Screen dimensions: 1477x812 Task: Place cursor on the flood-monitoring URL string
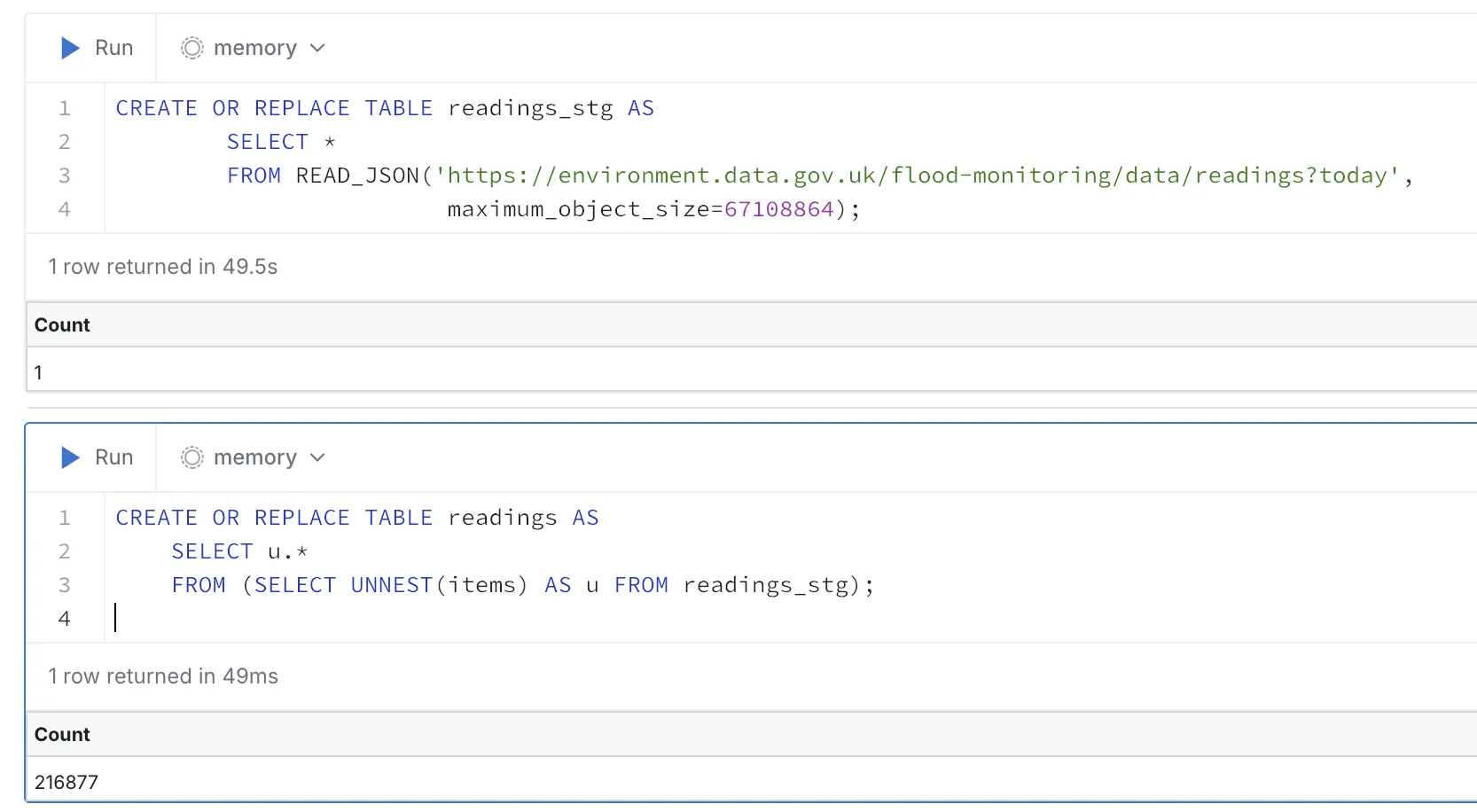(x=917, y=176)
